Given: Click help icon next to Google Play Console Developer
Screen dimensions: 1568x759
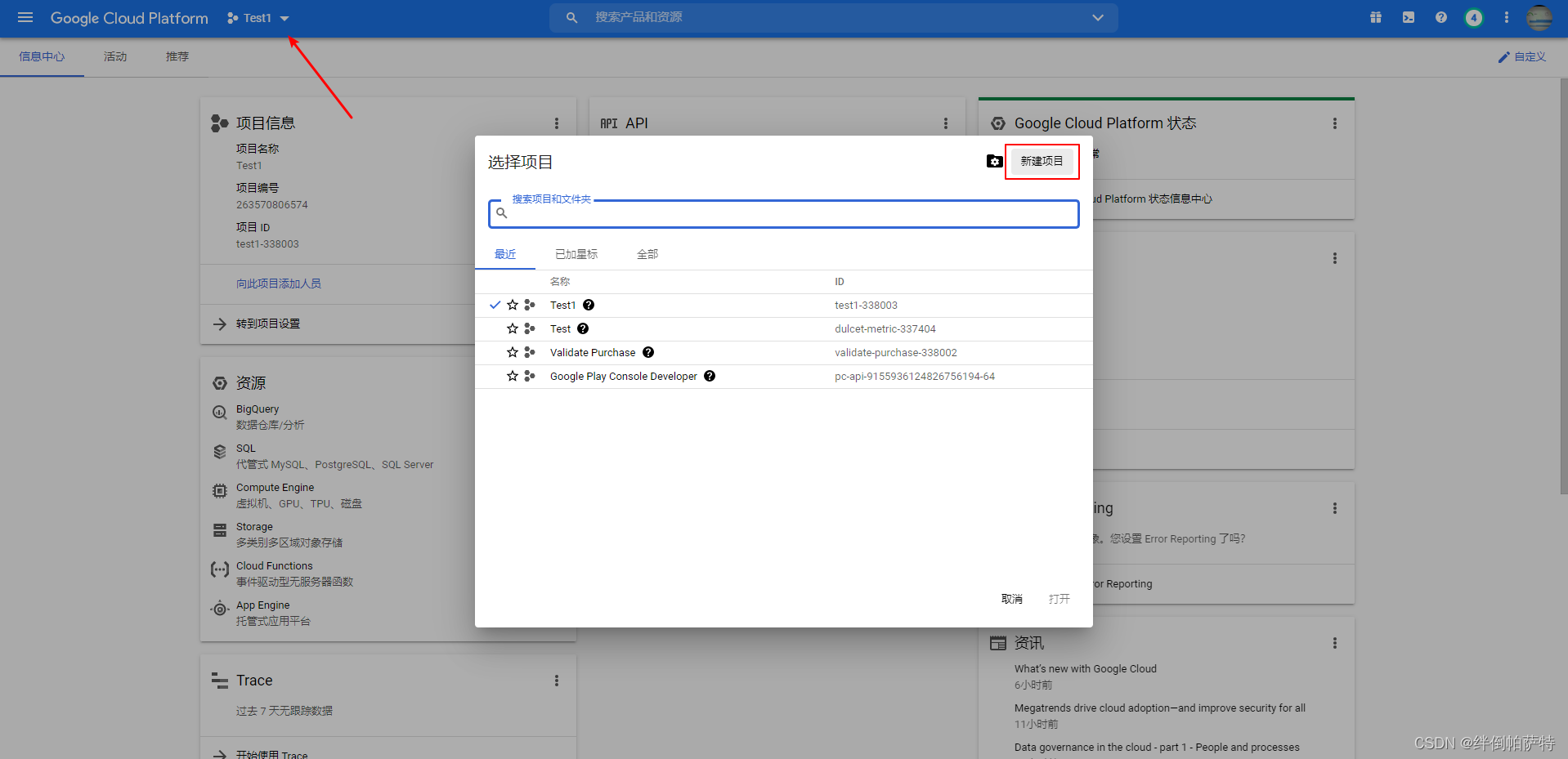Looking at the screenshot, I should click(x=710, y=376).
